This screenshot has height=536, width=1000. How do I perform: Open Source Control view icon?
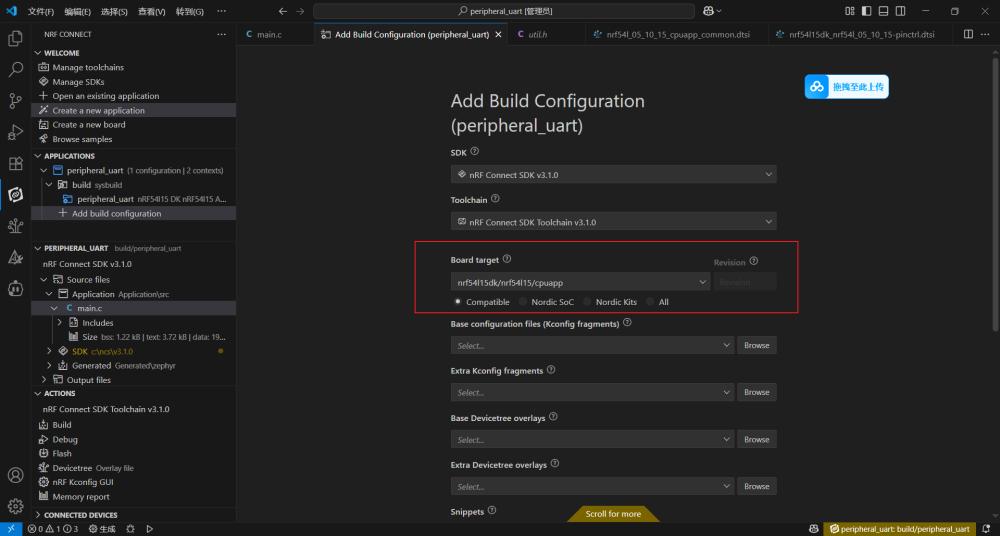tap(15, 100)
